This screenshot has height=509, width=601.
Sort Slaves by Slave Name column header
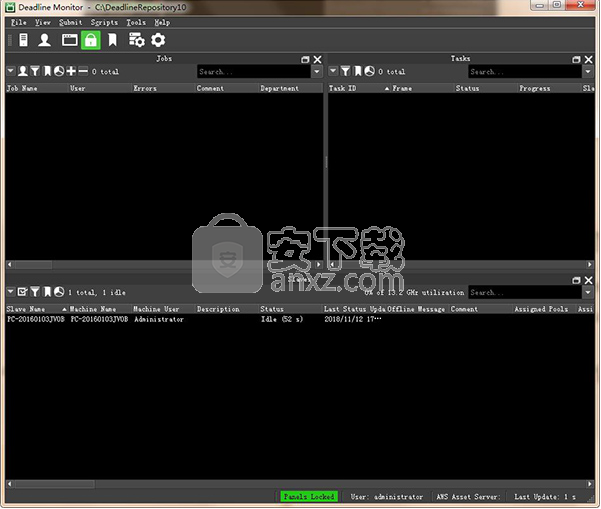[37, 309]
